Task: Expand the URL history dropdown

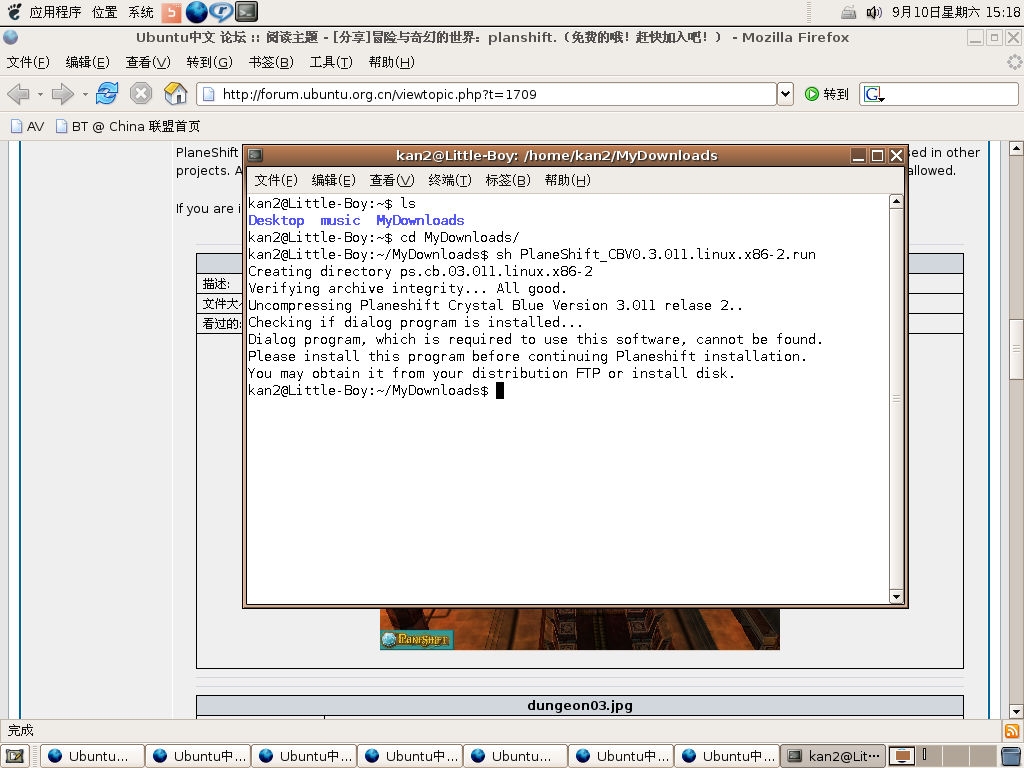Action: 785,94
